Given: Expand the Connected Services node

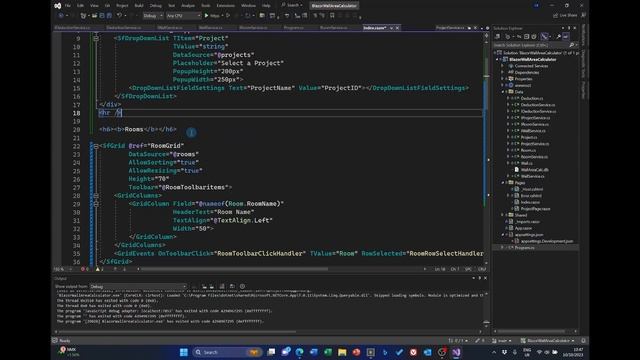Looking at the screenshot, I should (502, 66).
